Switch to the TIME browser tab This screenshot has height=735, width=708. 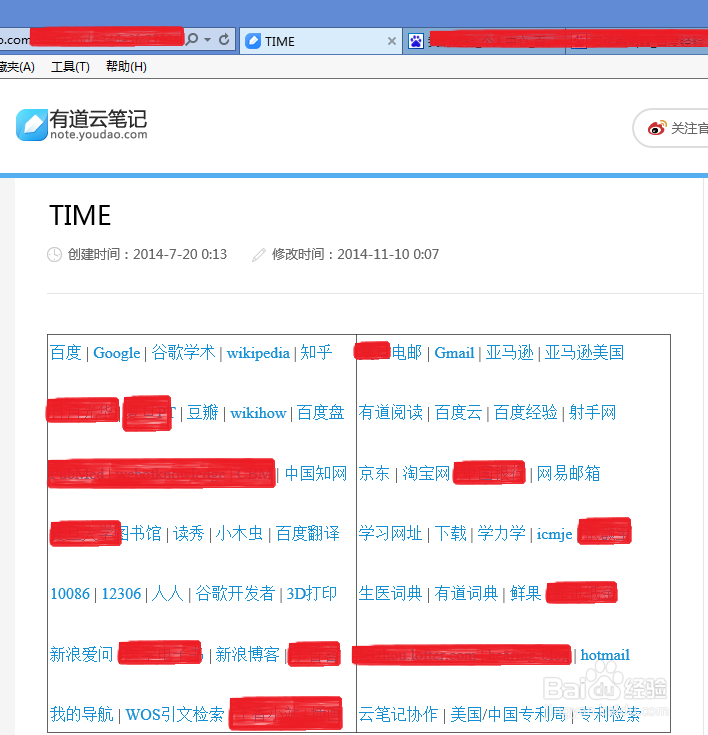(x=321, y=41)
